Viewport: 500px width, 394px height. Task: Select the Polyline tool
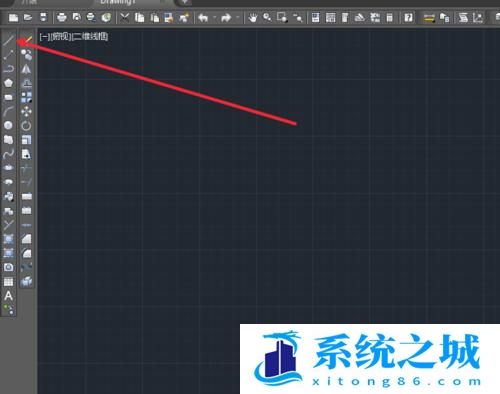[9, 69]
